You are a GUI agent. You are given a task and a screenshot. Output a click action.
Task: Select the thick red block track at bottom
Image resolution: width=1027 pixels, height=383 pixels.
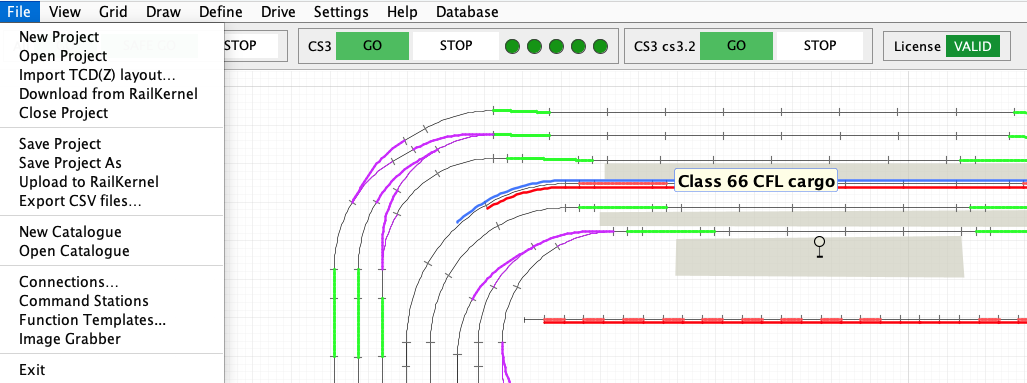pos(785,321)
